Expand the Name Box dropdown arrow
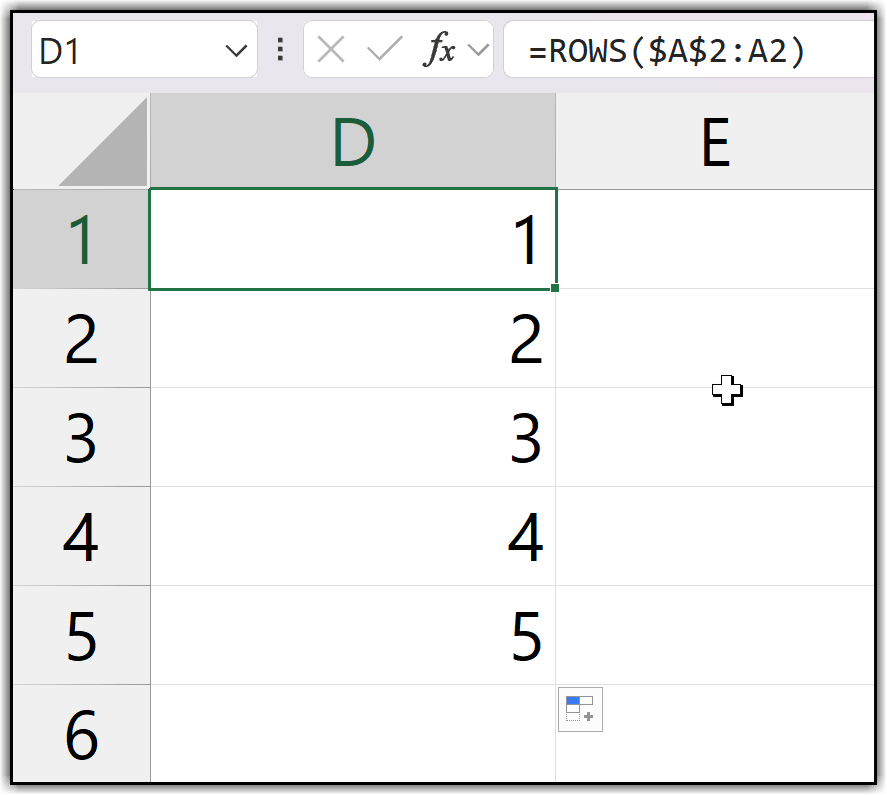Image resolution: width=887 pixels, height=795 pixels. tap(236, 51)
